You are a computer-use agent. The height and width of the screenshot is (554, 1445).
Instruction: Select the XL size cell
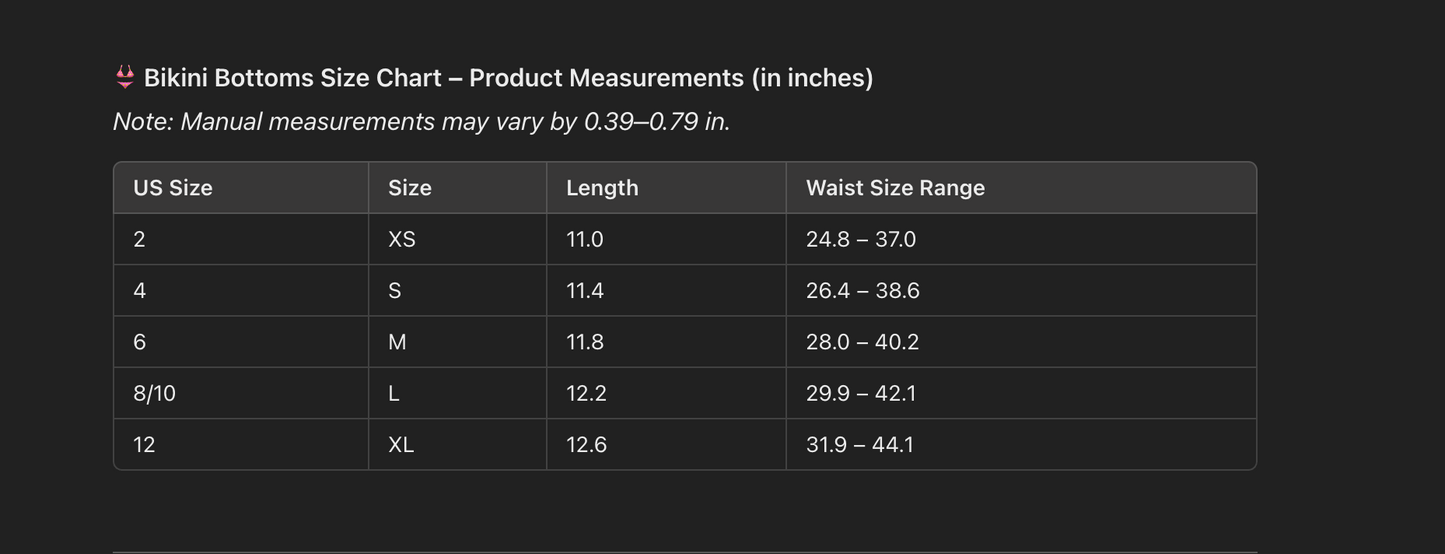tap(401, 445)
